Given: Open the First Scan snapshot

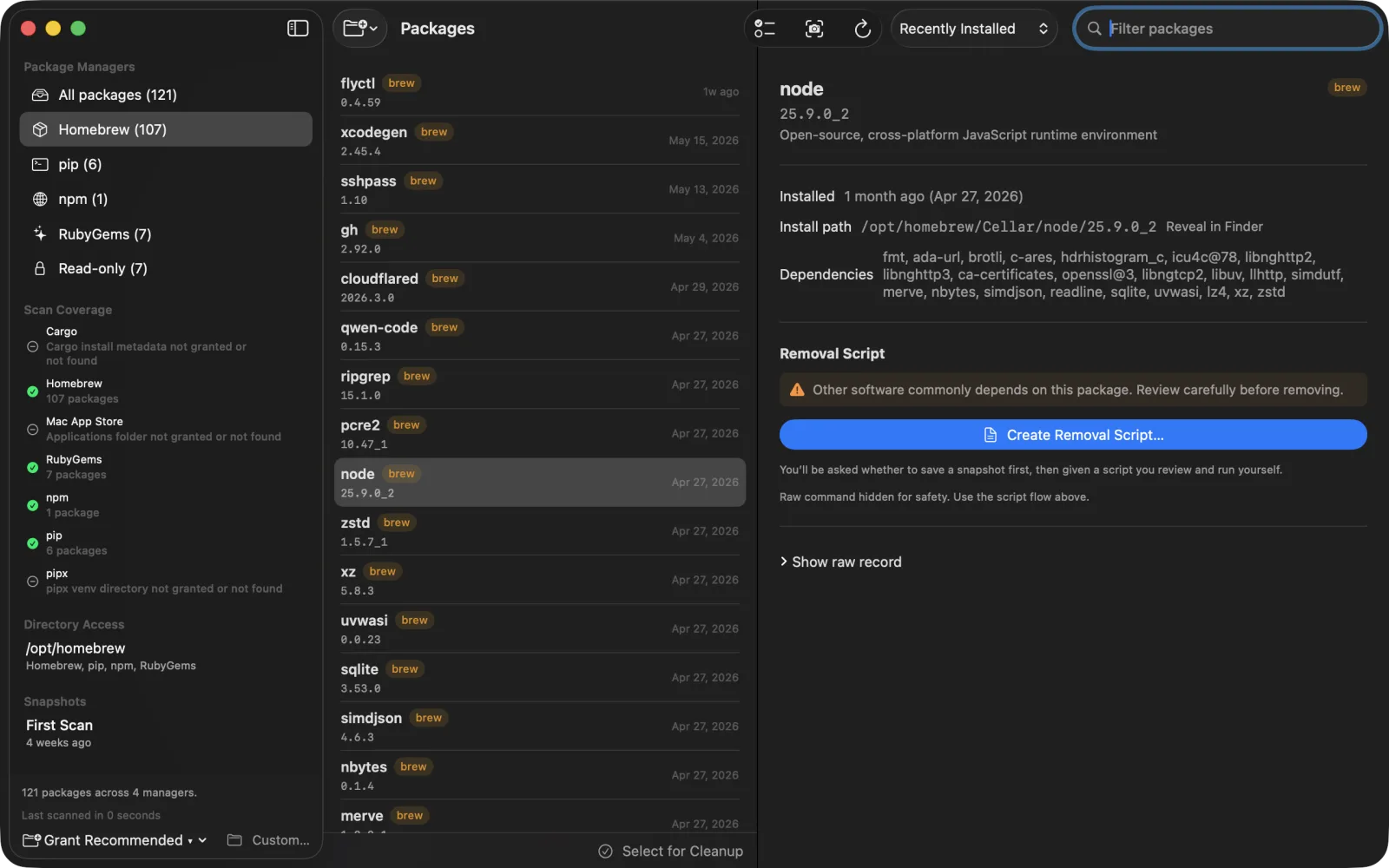Looking at the screenshot, I should coord(59,733).
